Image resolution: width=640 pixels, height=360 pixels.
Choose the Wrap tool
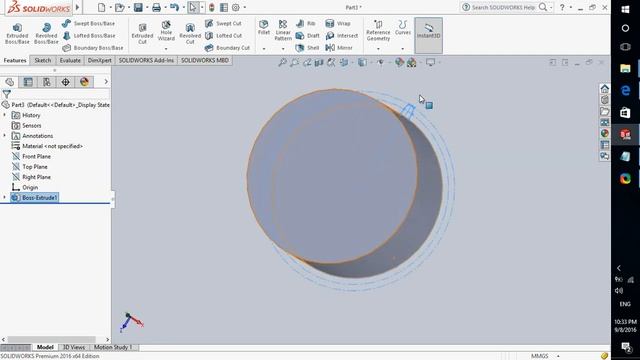tap(338, 24)
